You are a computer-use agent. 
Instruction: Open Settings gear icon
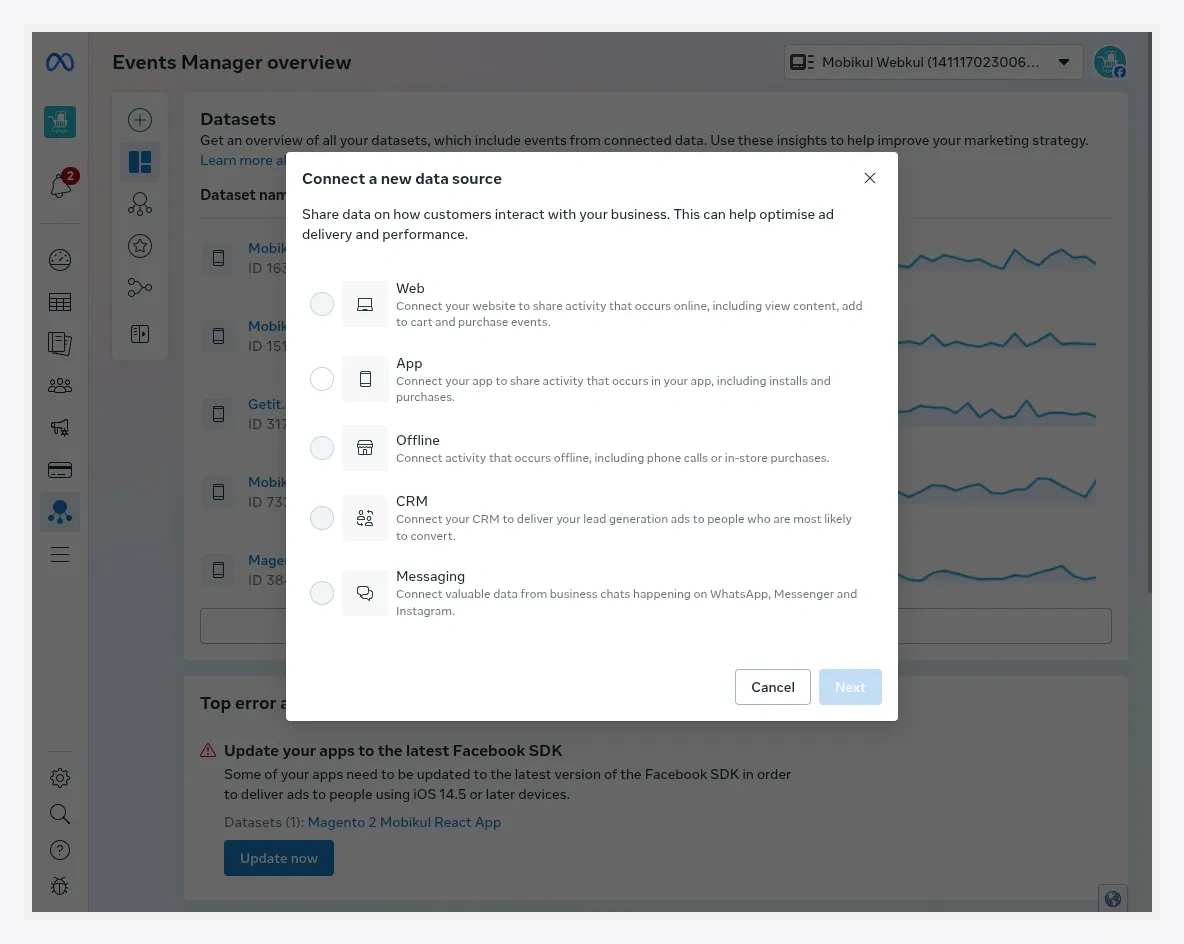[60, 778]
